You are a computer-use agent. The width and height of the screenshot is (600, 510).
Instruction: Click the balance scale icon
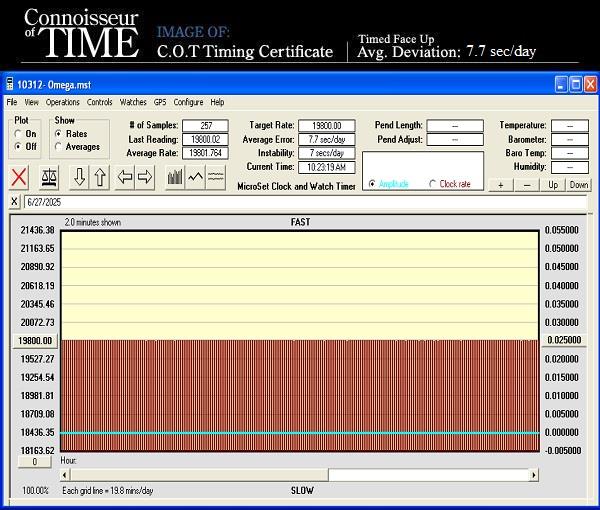pos(49,177)
